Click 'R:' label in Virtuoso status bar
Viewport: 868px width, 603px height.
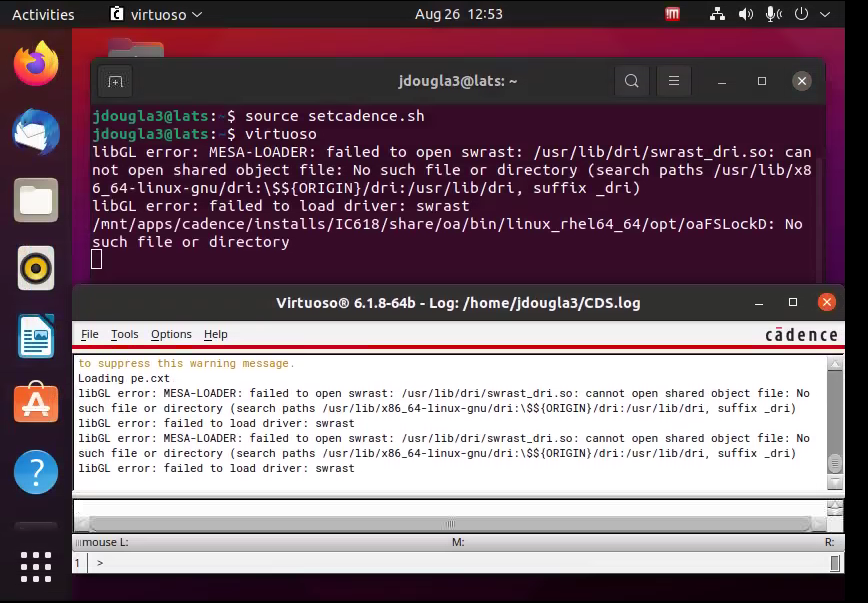pos(829,543)
